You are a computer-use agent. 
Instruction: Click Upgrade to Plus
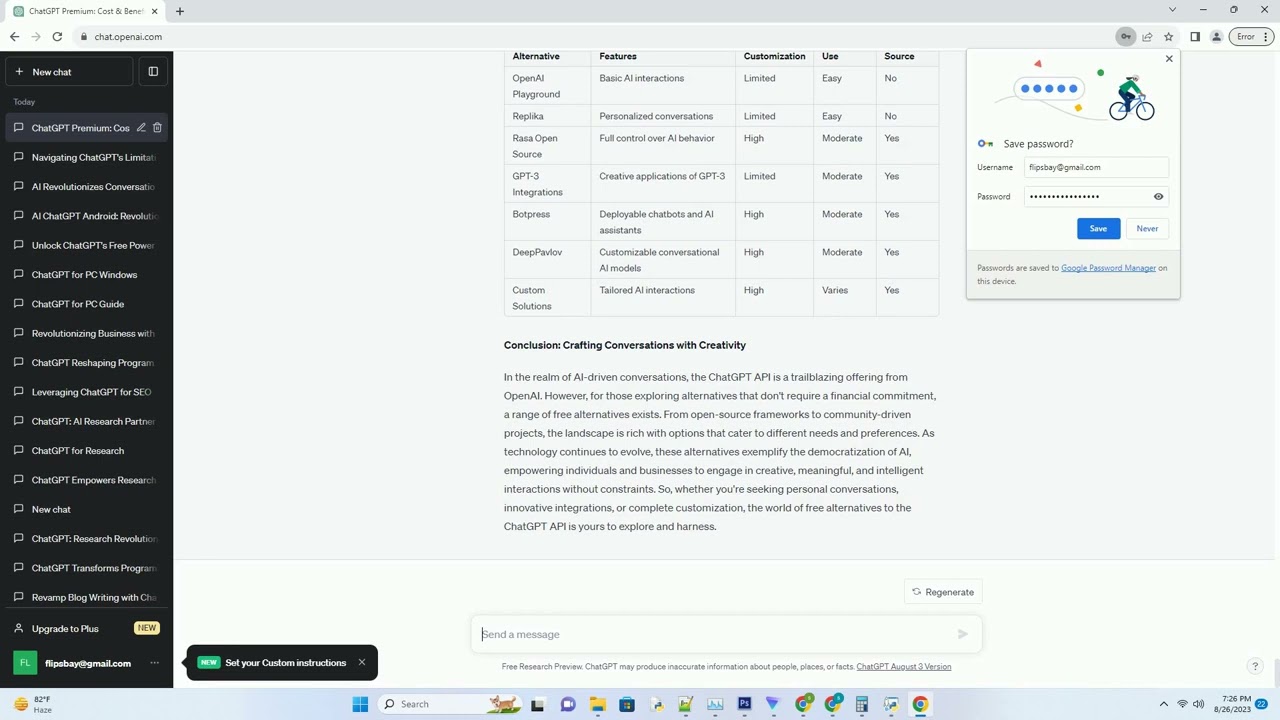tap(86, 628)
